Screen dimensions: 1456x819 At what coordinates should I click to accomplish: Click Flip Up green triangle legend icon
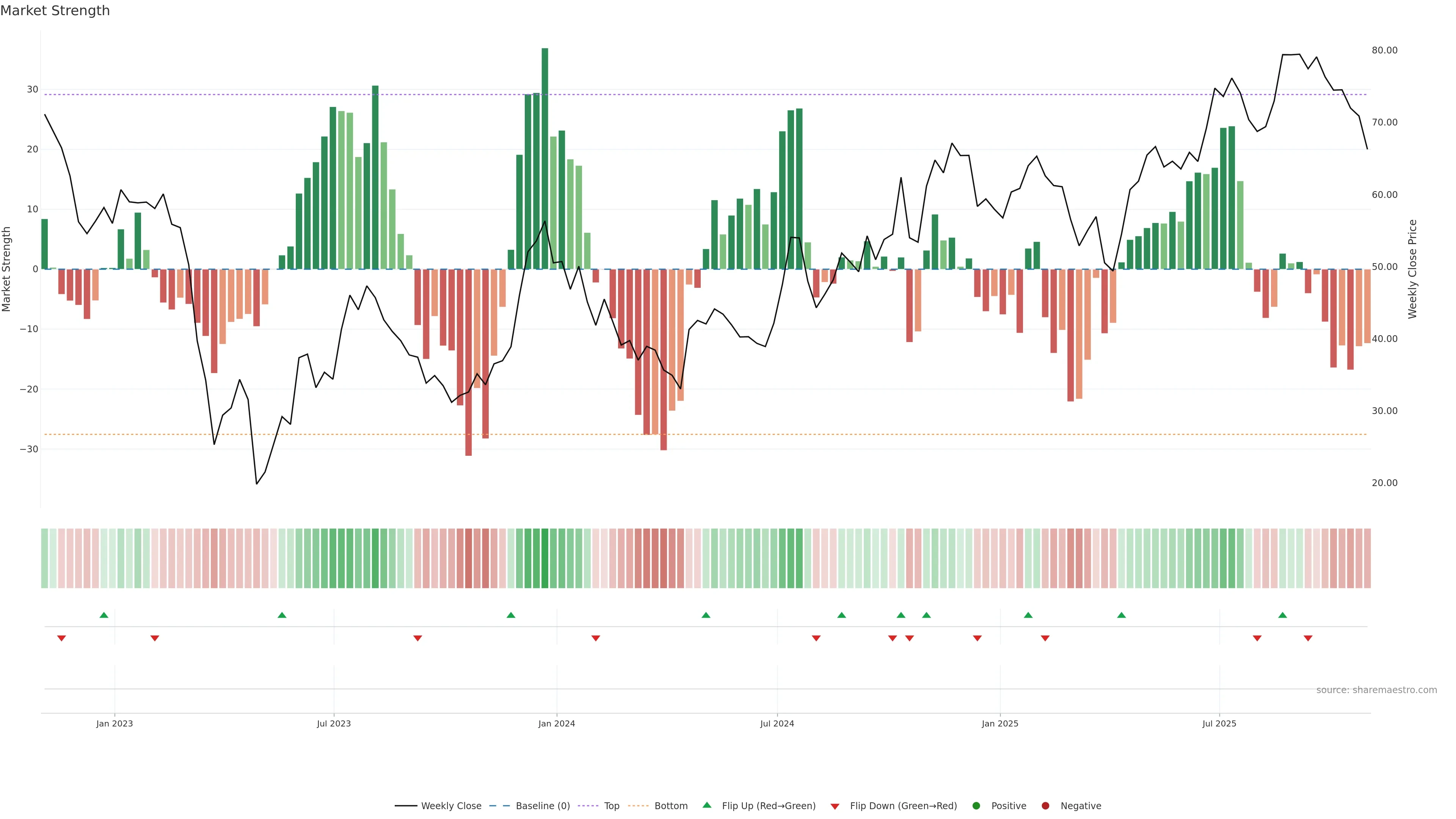706,805
